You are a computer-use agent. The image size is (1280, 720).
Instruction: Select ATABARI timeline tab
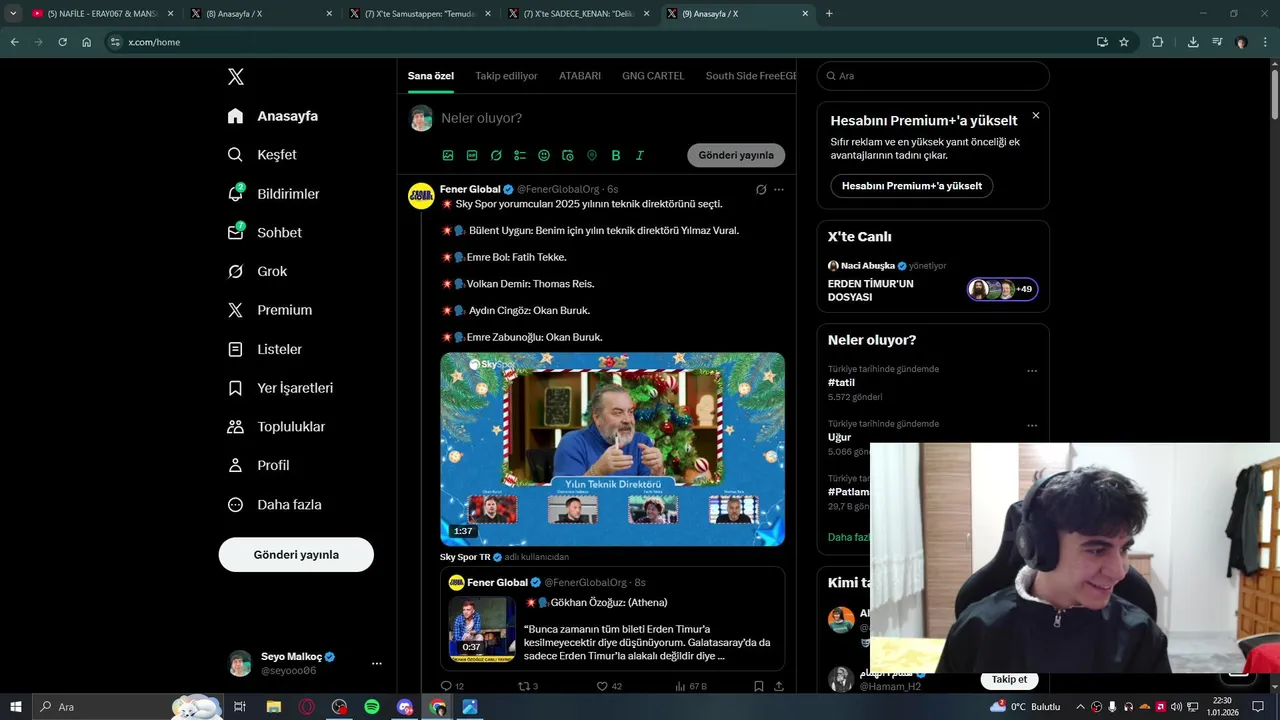coord(580,76)
